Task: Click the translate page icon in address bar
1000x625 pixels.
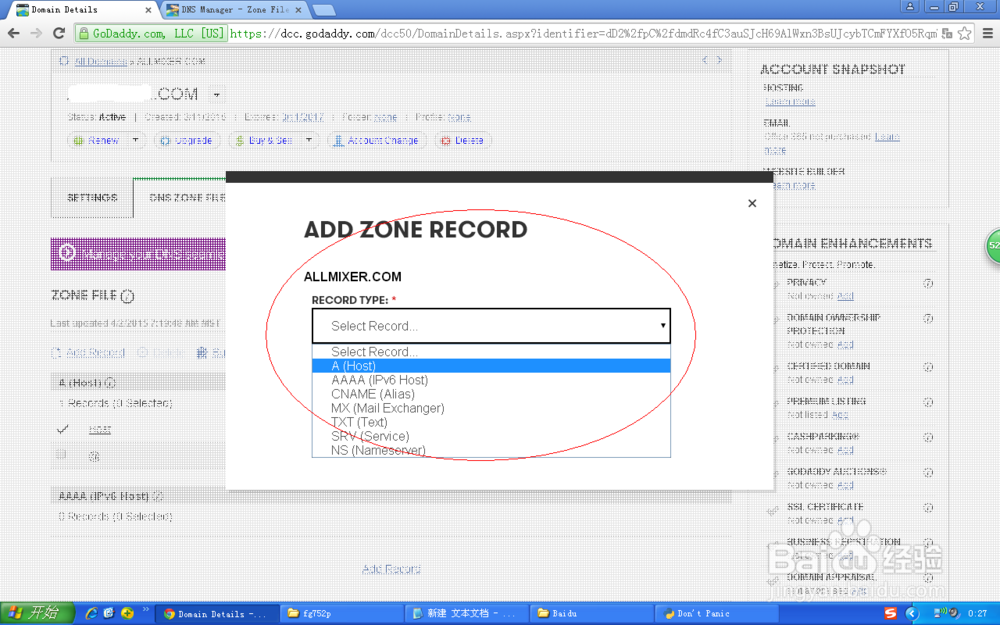Action: tap(947, 33)
